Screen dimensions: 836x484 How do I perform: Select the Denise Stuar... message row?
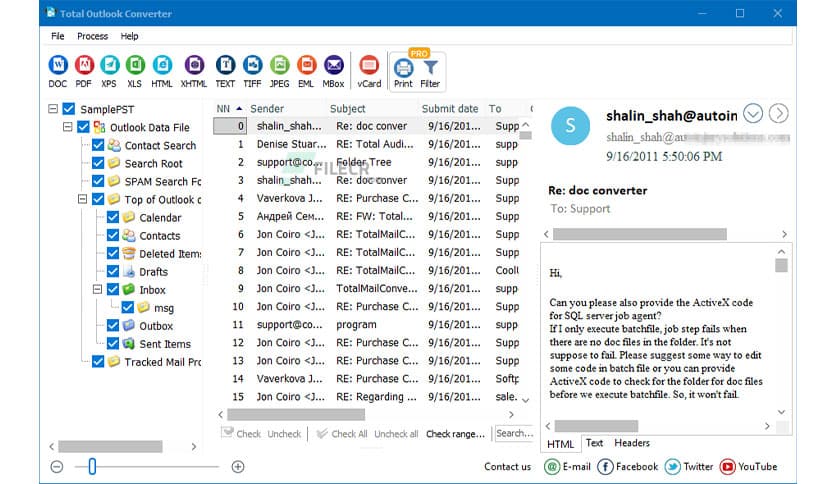click(367, 144)
